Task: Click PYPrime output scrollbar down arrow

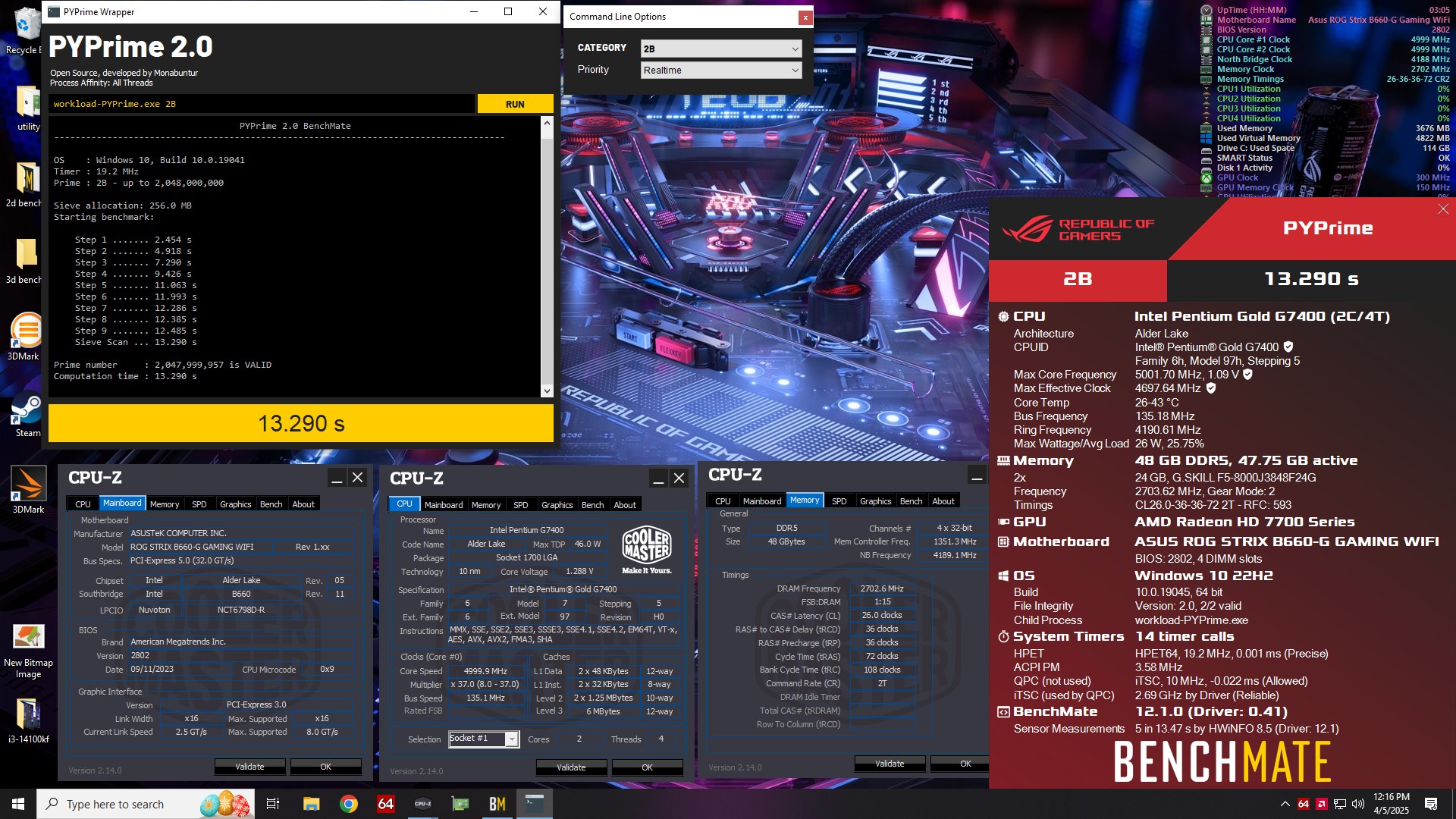Action: click(x=547, y=391)
